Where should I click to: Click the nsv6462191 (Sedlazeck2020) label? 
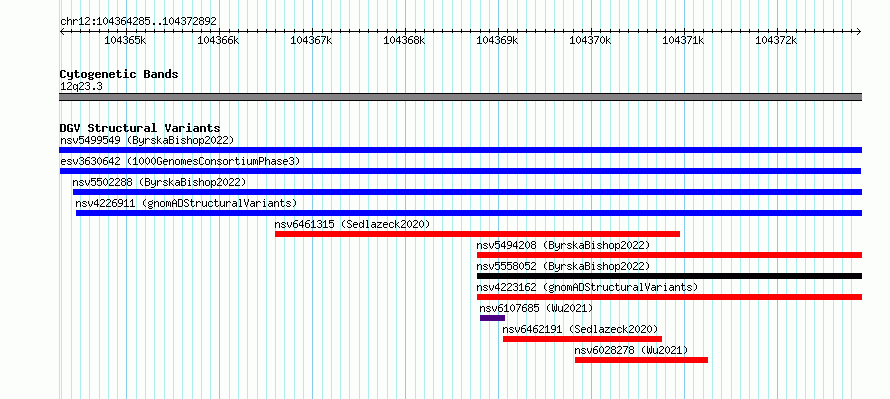tap(581, 329)
